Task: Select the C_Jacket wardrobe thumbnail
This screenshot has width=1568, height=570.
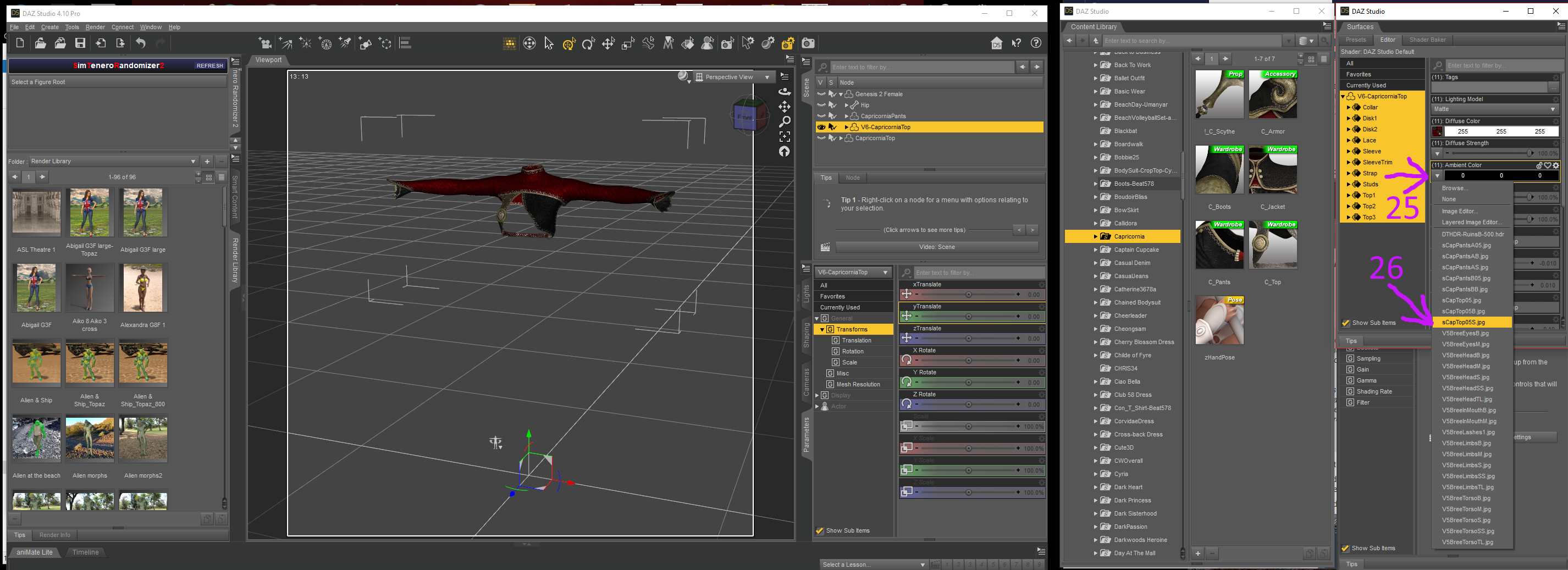Action: [x=1272, y=170]
